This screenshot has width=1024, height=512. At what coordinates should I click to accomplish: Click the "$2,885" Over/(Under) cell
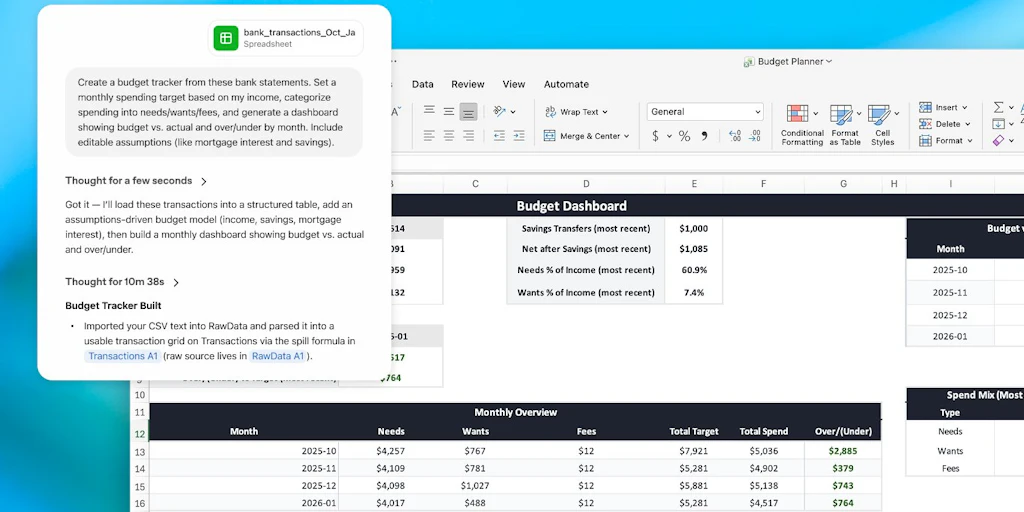click(842, 451)
